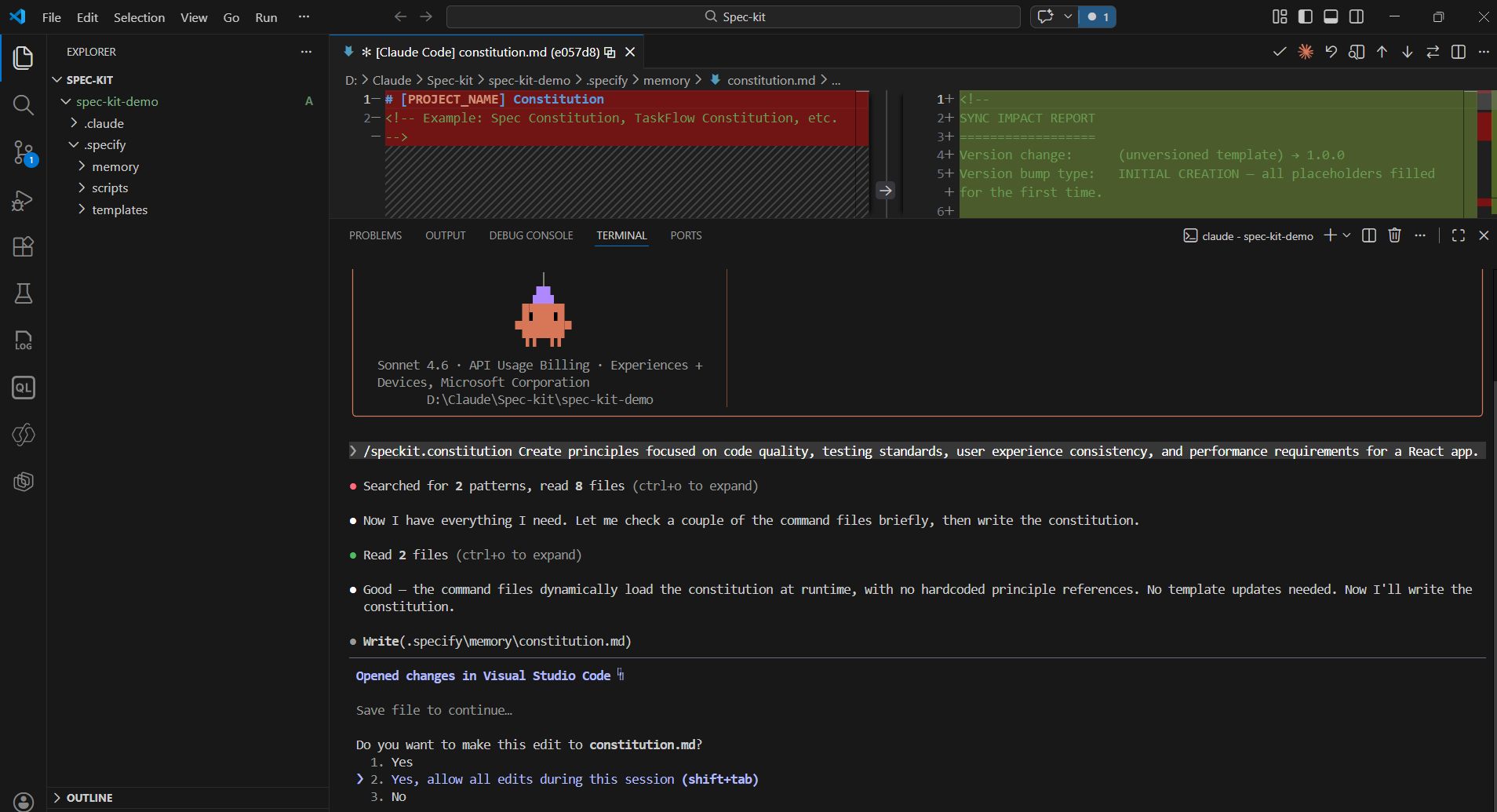Viewport: 1497px width, 812px height.
Task: Click the revert change arrow in diff gutter
Action: pos(885,191)
